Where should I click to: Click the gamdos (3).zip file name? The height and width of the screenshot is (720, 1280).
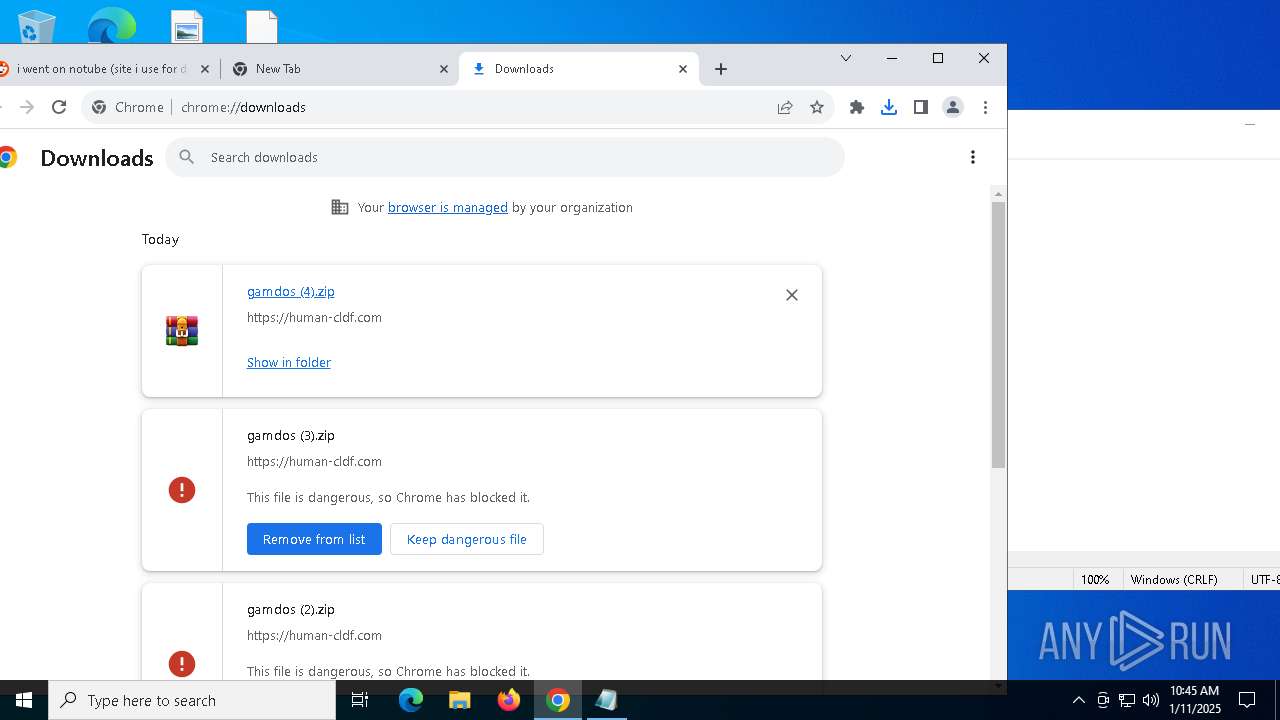coord(291,435)
